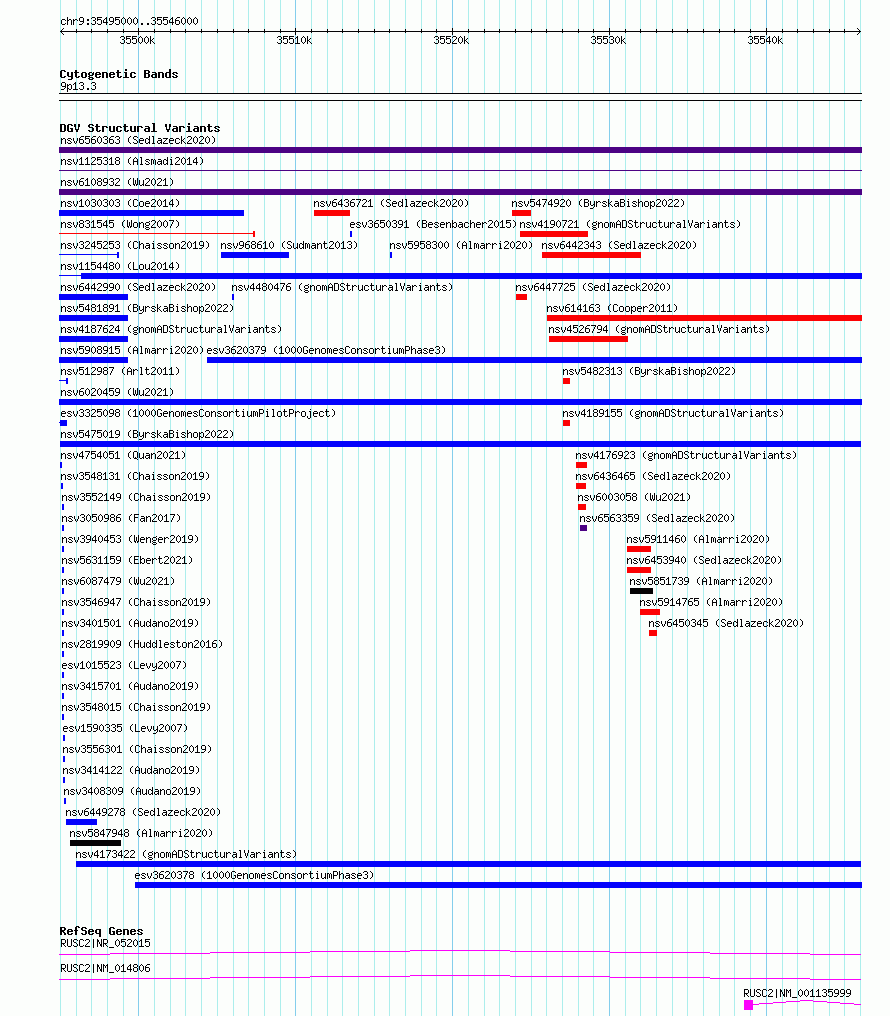Click the red mark under nsv5482313
890x1016 pixels.
coord(567,381)
